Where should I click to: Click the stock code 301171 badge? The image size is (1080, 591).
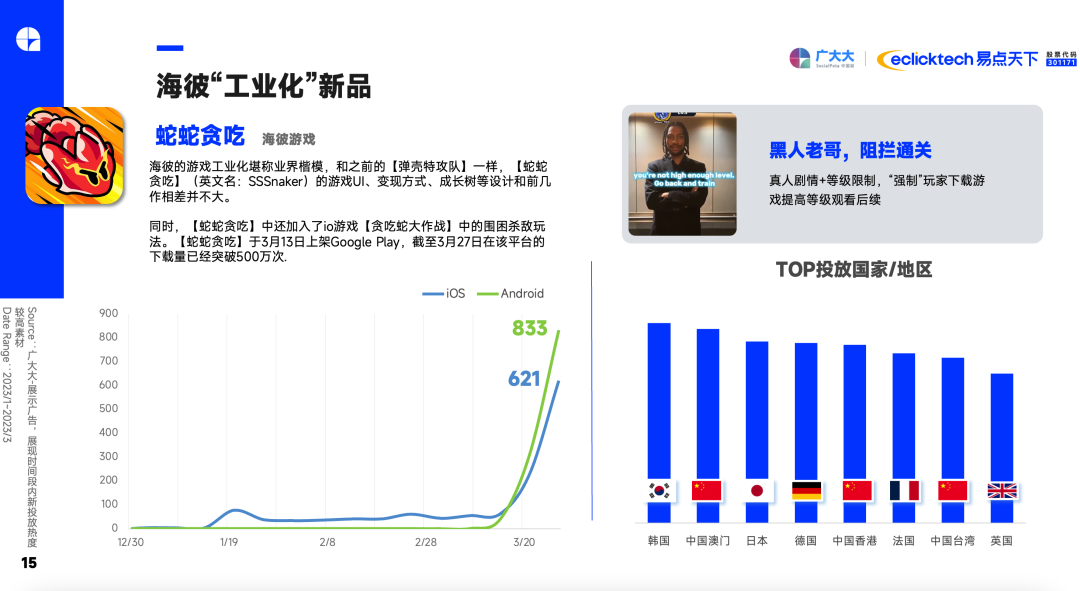point(1061,63)
